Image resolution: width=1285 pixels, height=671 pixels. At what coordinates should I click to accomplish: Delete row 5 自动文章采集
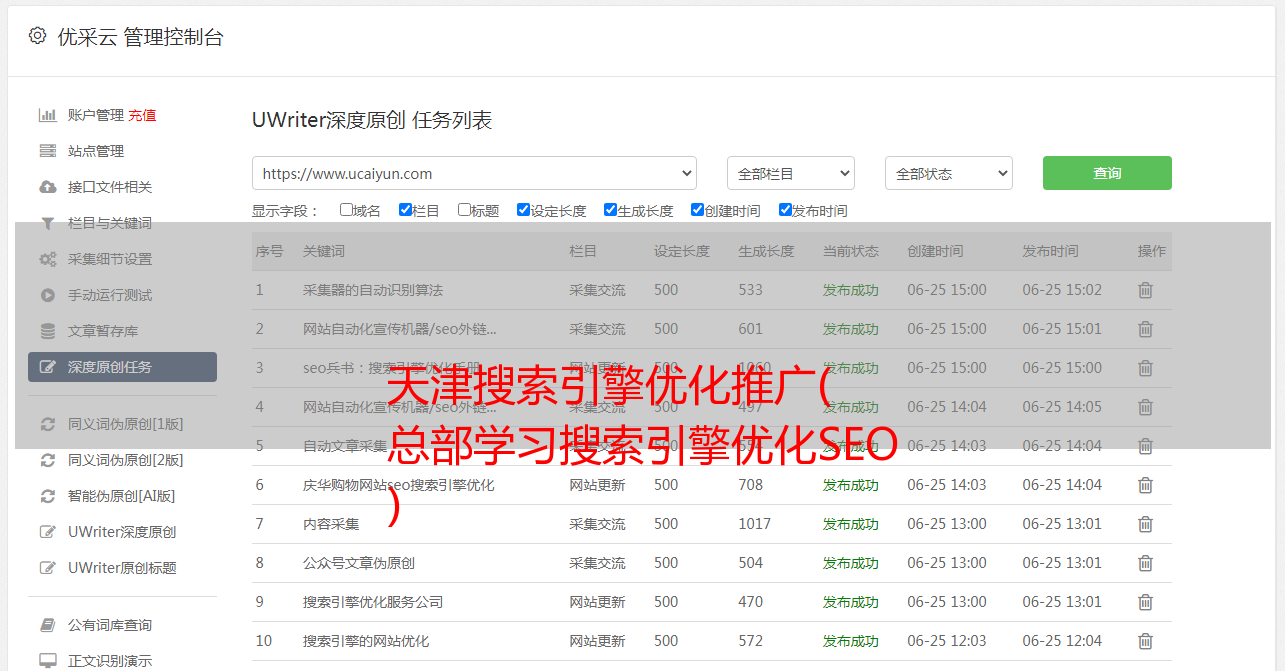point(1145,446)
